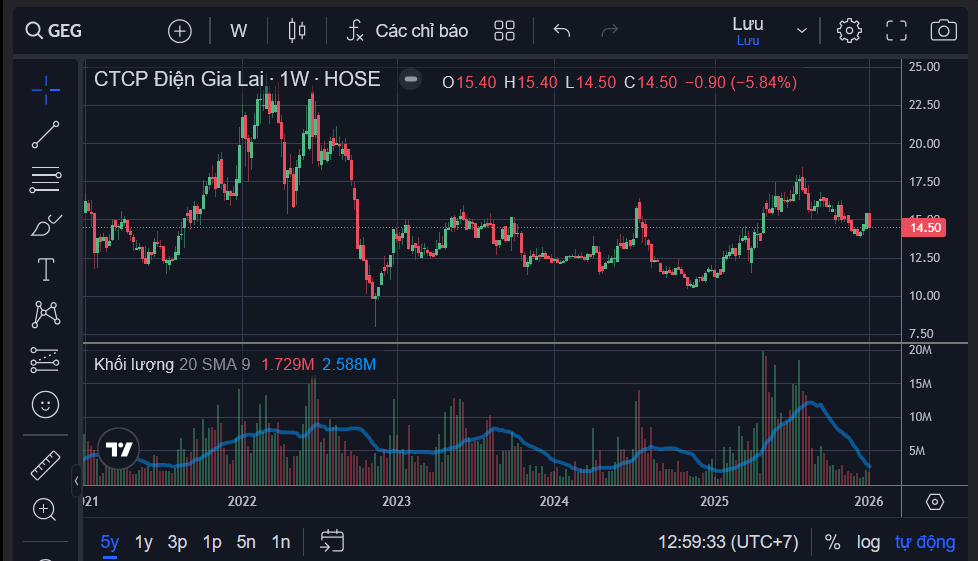Select the trend line drawing tool
The height and width of the screenshot is (561, 978).
[45, 135]
